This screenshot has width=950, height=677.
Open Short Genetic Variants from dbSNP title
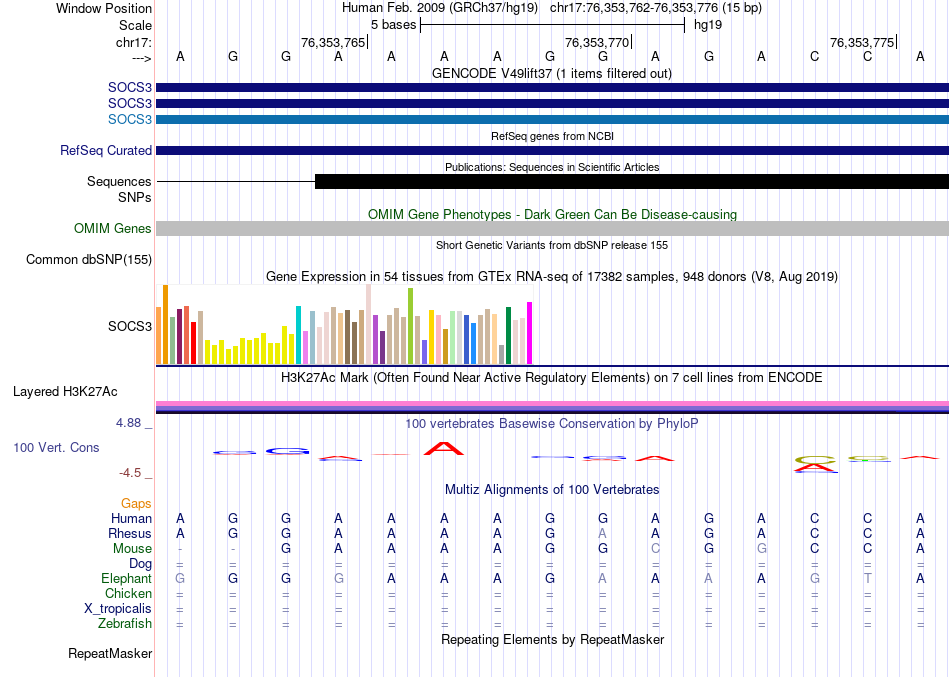[552, 245]
